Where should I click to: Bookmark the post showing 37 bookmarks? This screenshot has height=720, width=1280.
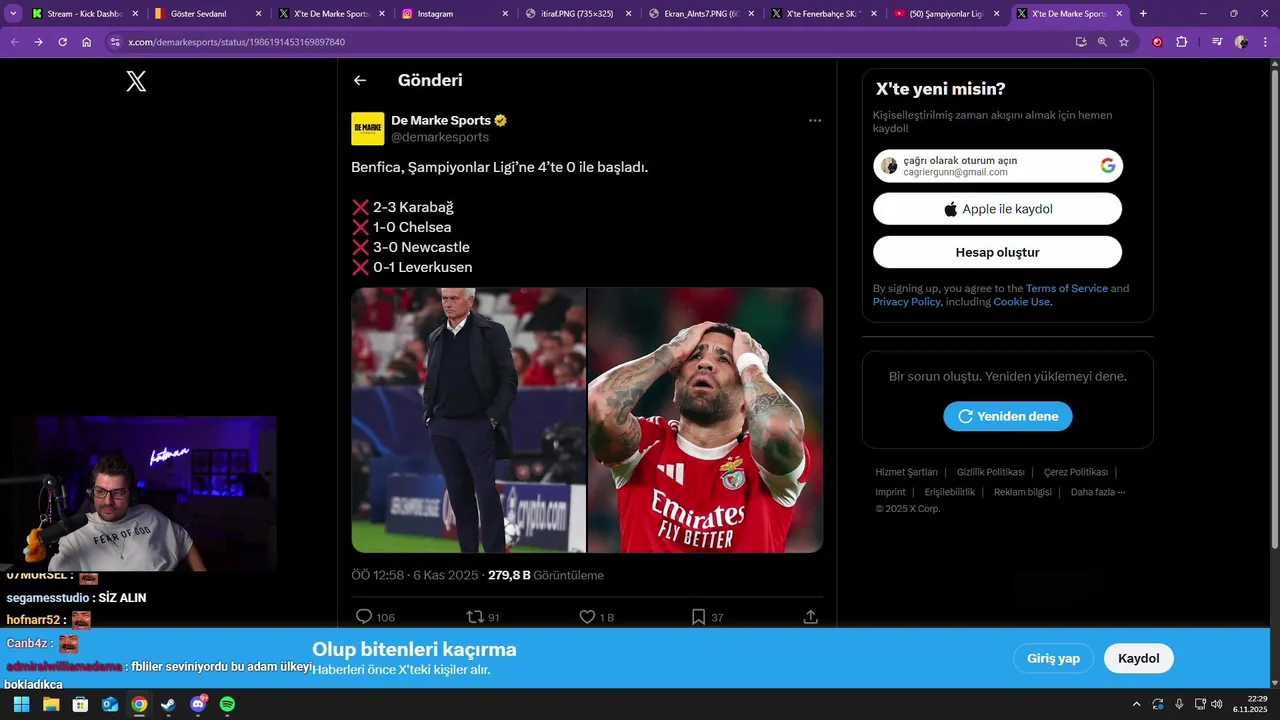tap(698, 617)
